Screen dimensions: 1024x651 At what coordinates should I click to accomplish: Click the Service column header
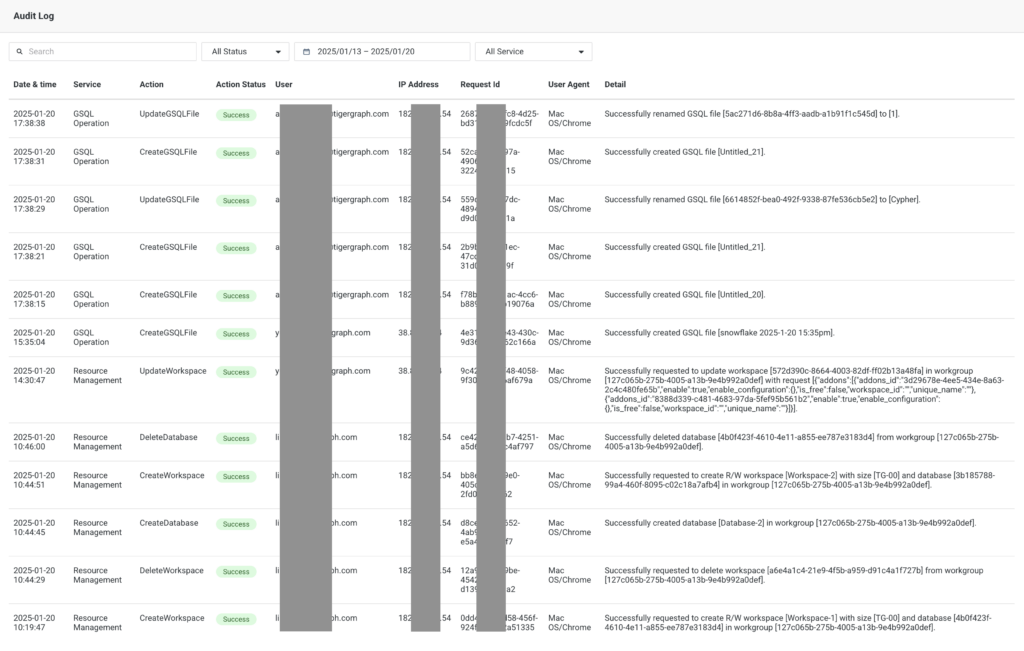(87, 84)
